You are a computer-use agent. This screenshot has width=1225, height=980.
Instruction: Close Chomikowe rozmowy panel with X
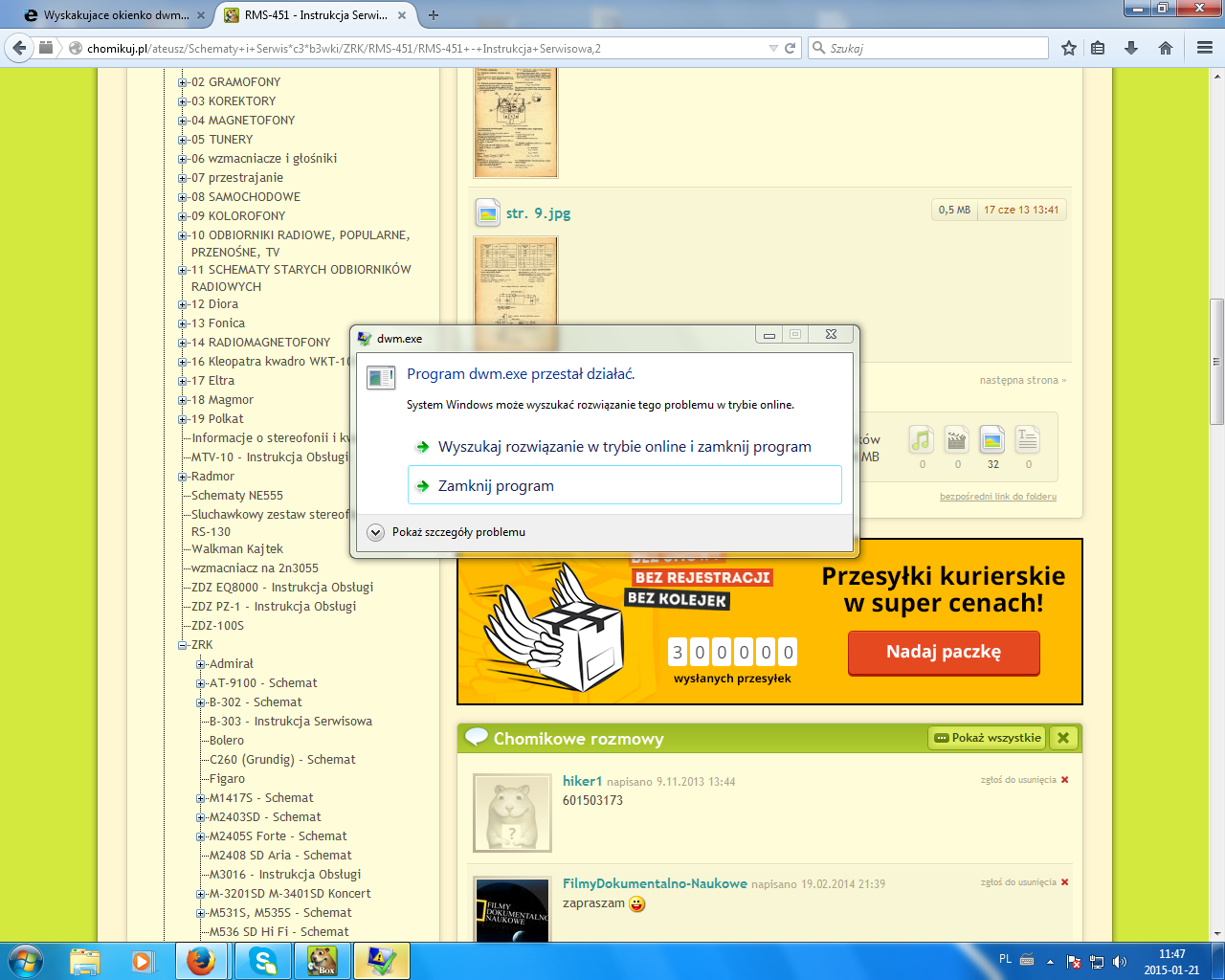point(1063,738)
